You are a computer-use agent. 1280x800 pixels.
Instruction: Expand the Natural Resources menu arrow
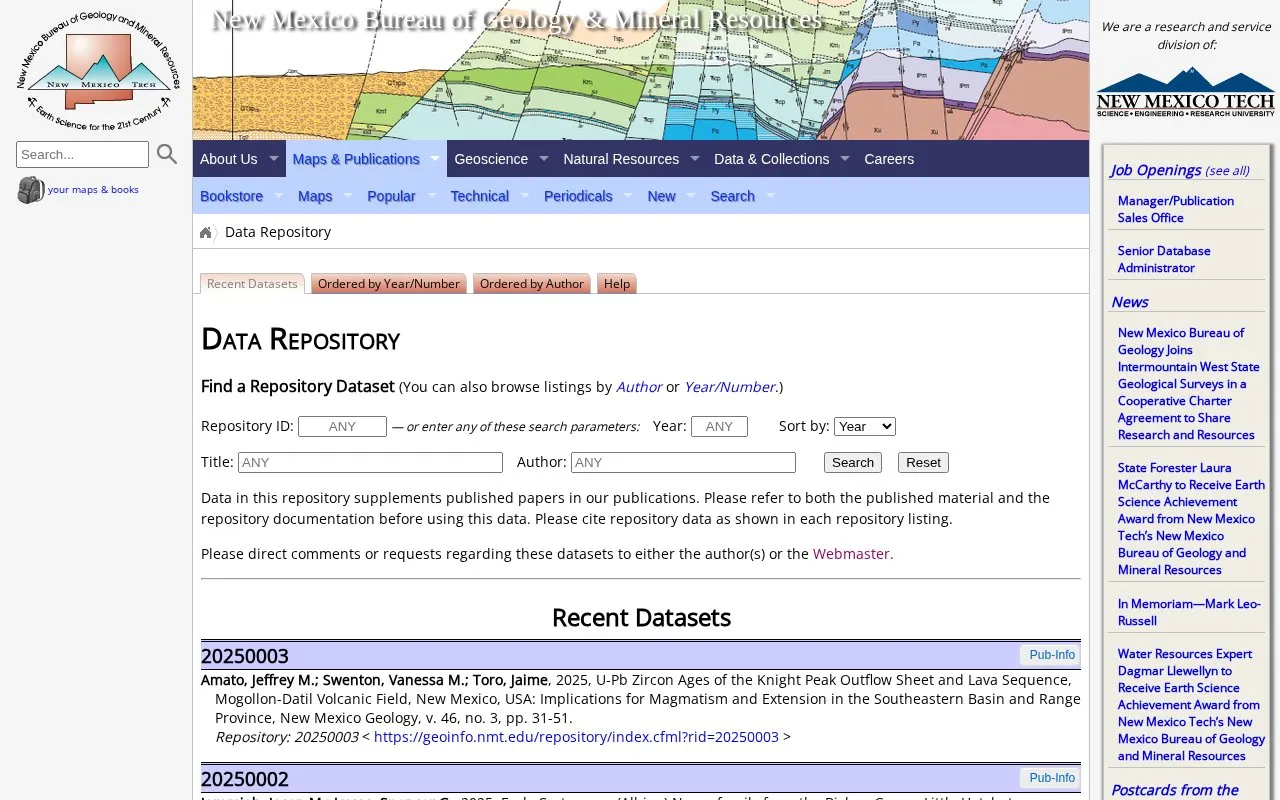[695, 158]
